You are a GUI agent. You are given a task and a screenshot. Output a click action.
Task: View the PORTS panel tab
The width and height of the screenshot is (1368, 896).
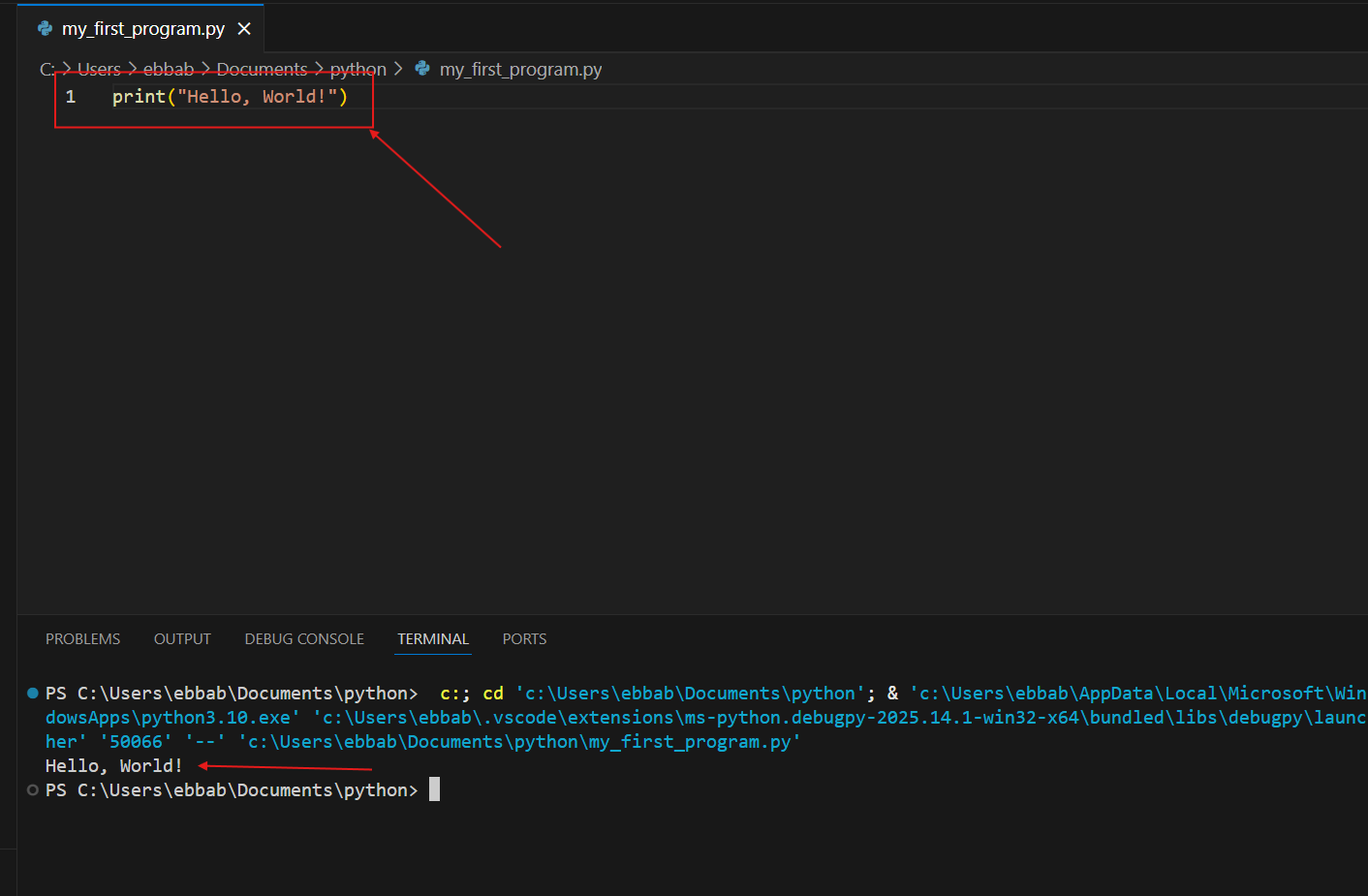point(524,639)
